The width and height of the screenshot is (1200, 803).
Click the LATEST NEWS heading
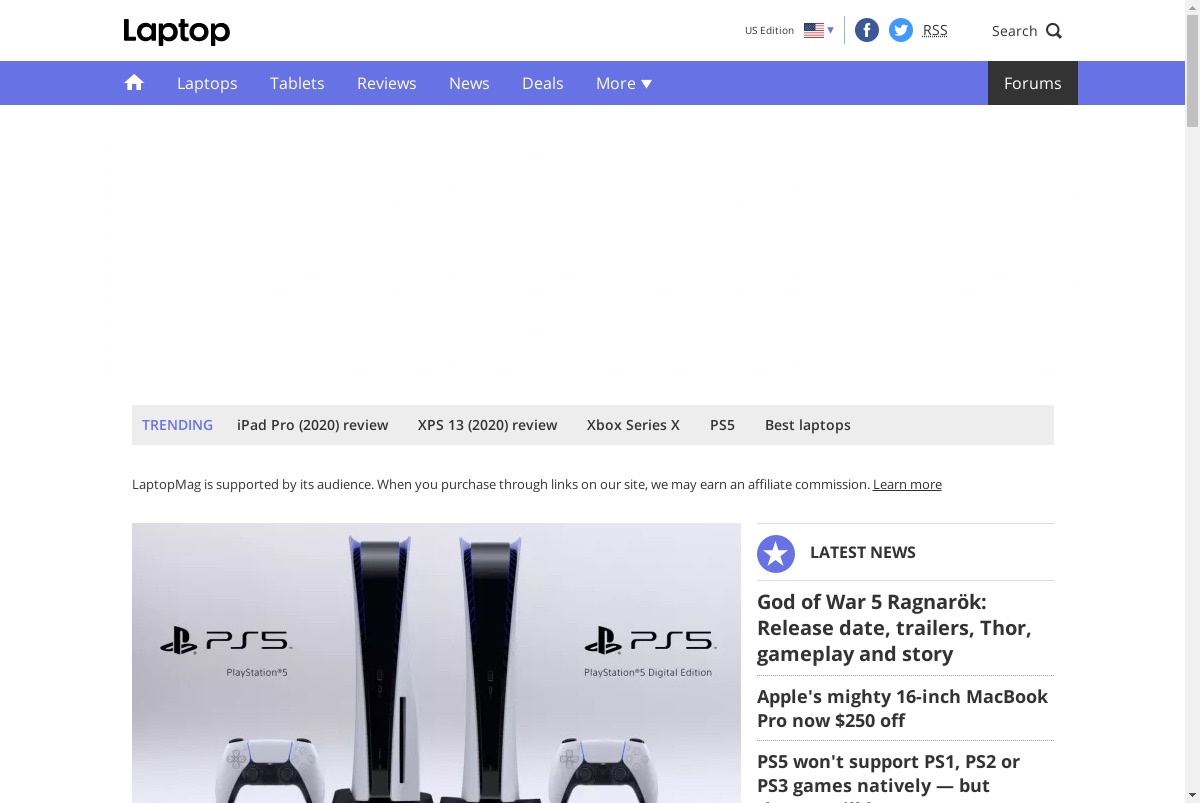point(863,552)
